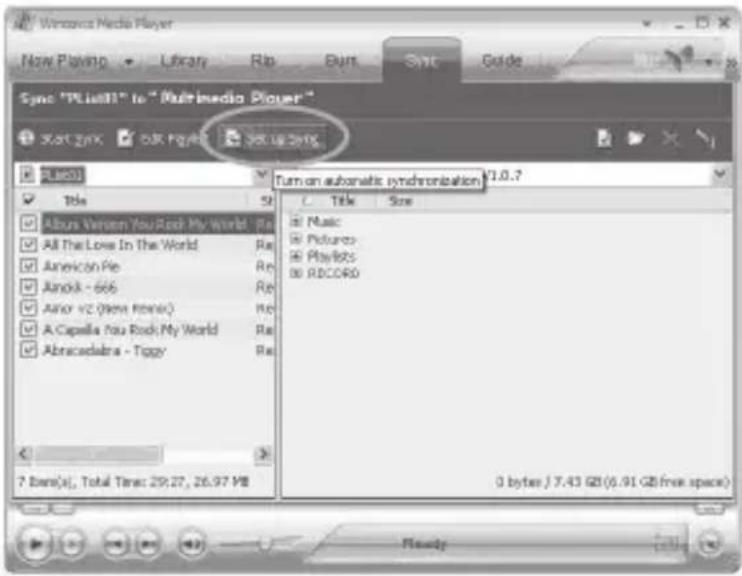Viewport: 742px width, 576px height.
Task: Sort by the Title column in the device pane
Action: (x=343, y=201)
